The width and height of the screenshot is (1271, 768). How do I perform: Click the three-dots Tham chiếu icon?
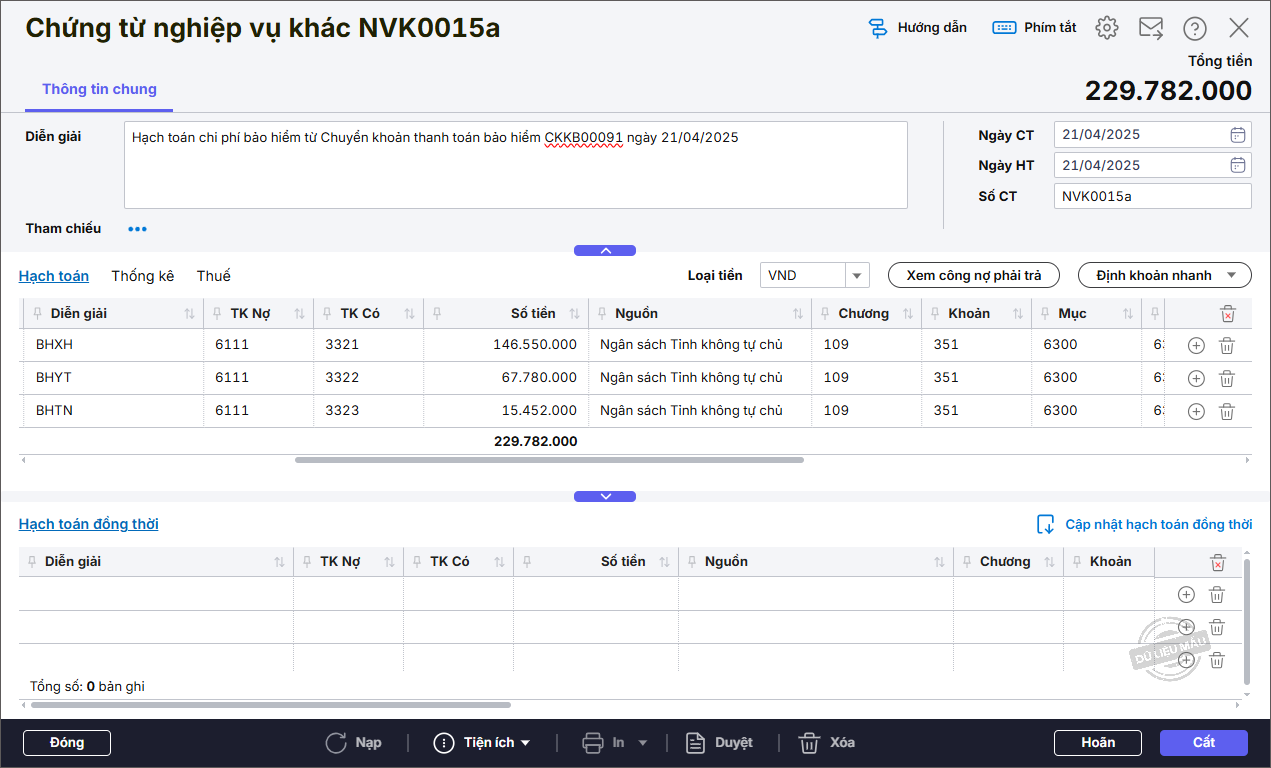click(137, 229)
